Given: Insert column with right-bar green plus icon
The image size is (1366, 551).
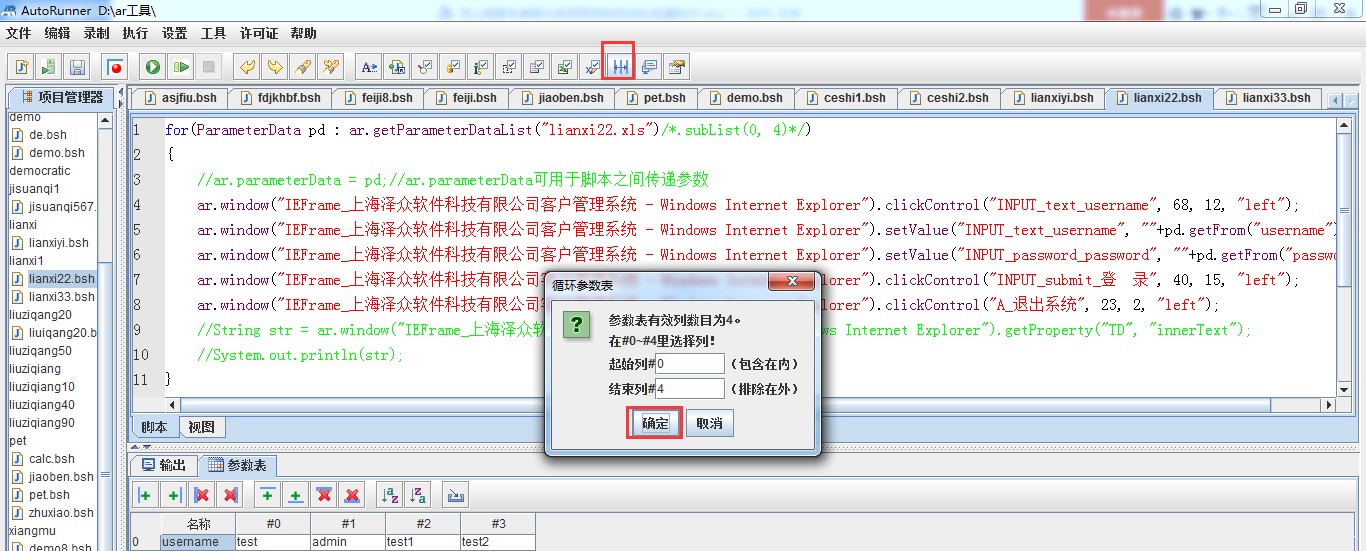Looking at the screenshot, I should point(174,495).
